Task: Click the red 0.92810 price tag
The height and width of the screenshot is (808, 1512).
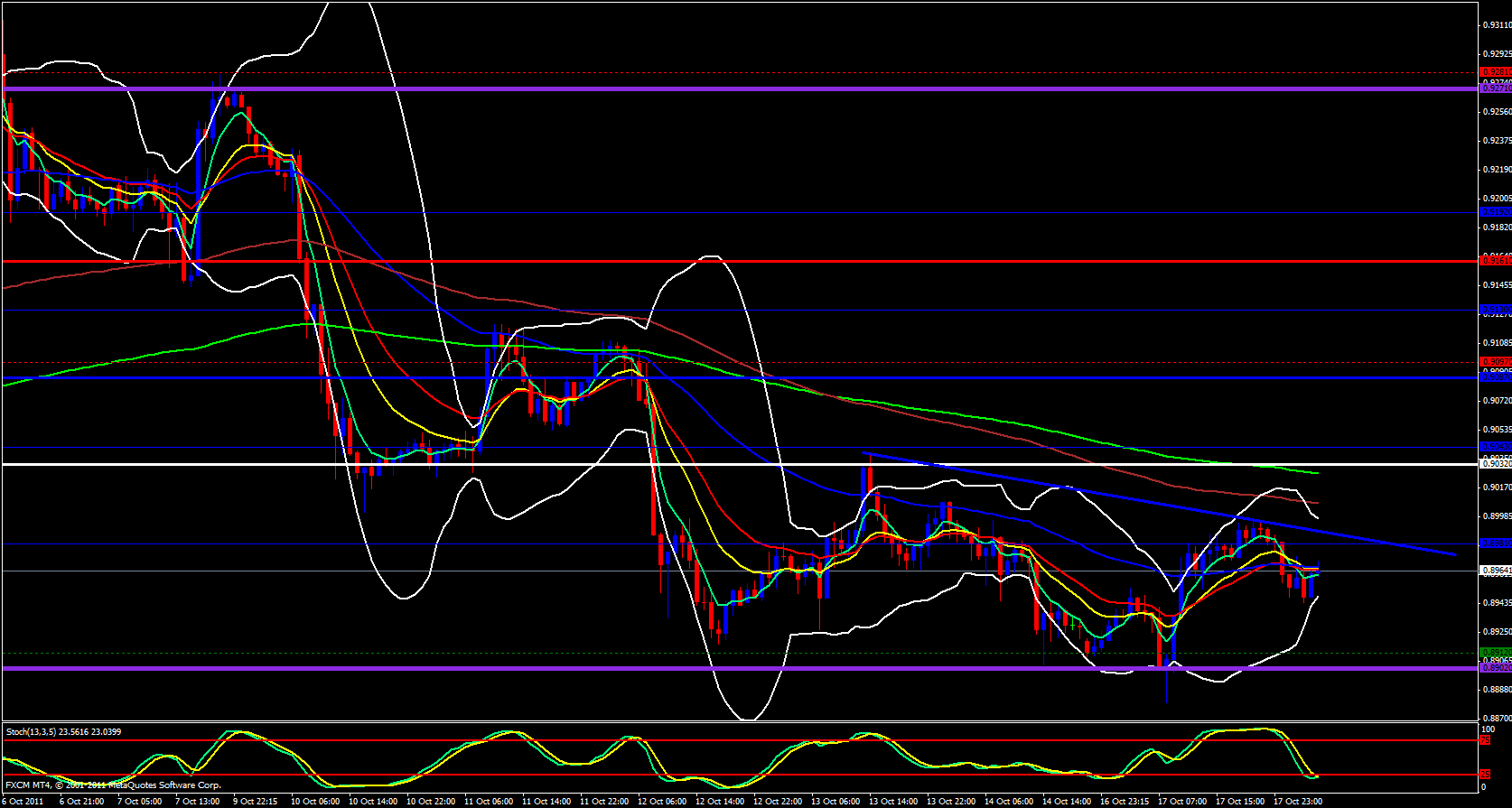Action: pos(1496,72)
